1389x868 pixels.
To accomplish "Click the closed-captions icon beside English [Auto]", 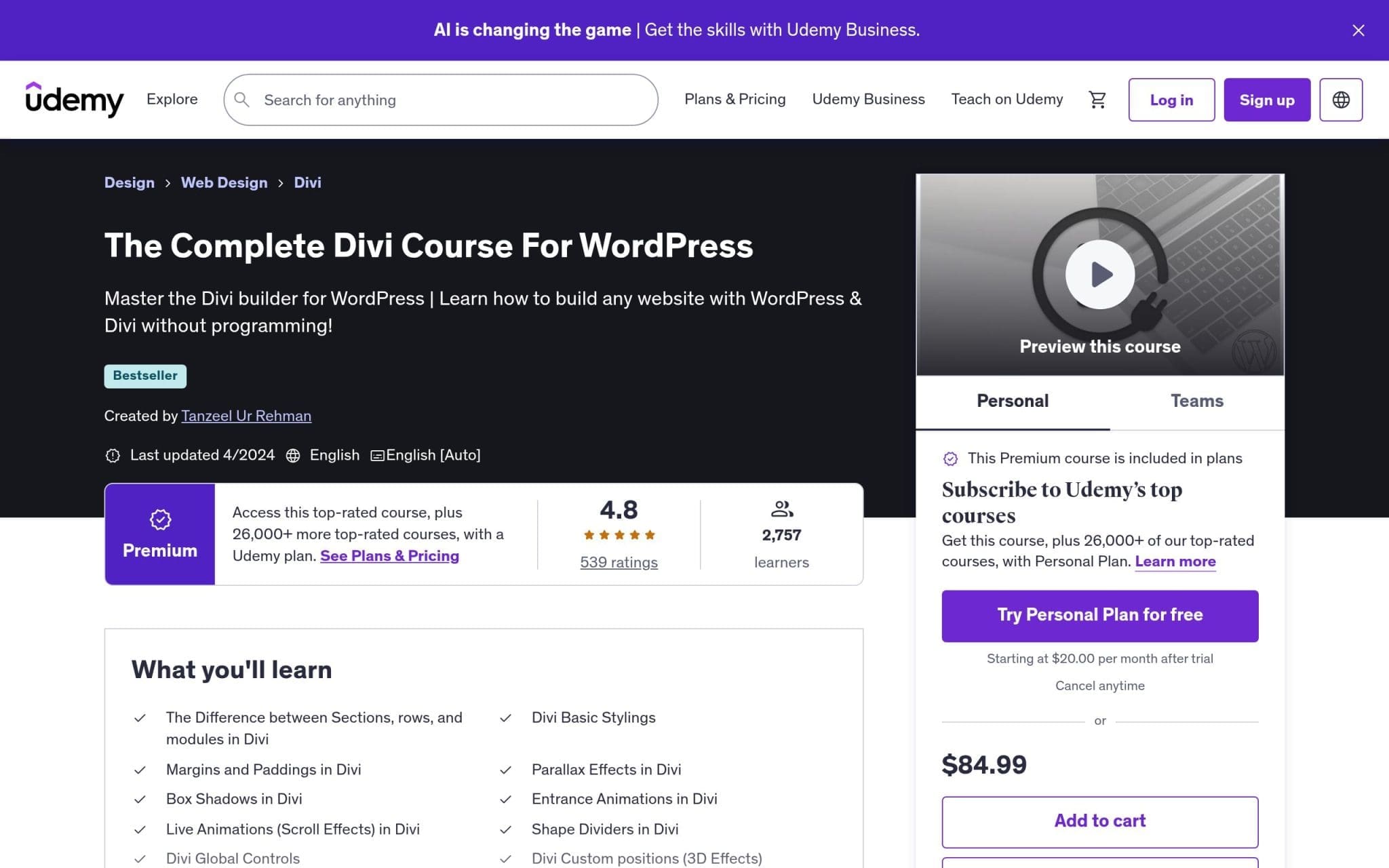I will 377,455.
